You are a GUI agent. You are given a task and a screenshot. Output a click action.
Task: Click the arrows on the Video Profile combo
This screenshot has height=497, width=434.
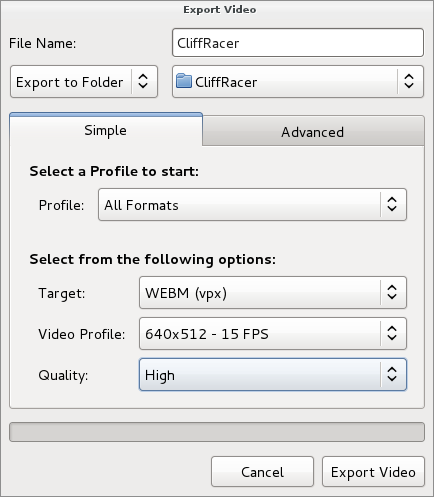[392, 333]
